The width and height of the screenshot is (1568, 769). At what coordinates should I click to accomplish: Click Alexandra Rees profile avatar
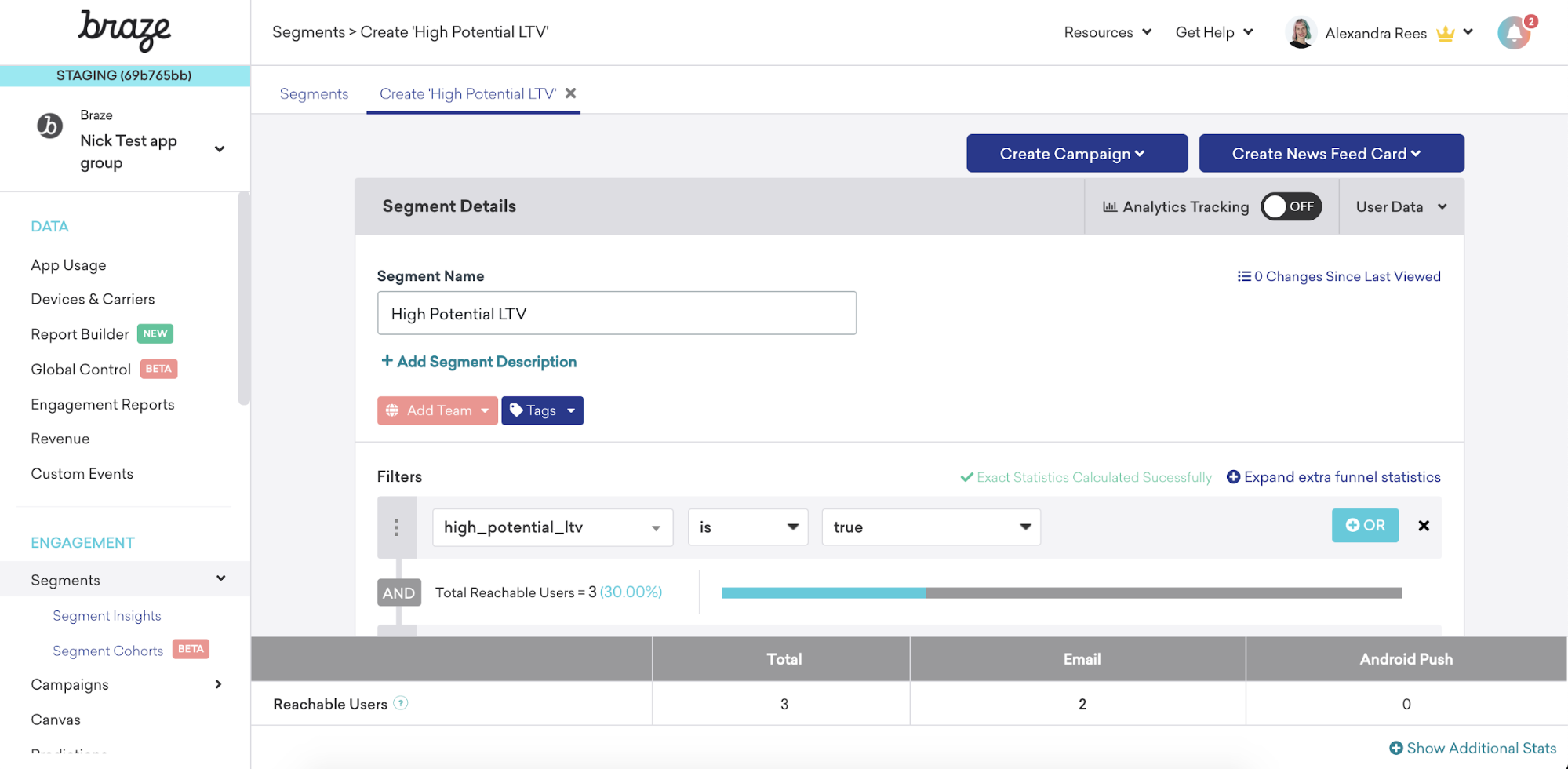[x=1301, y=33]
